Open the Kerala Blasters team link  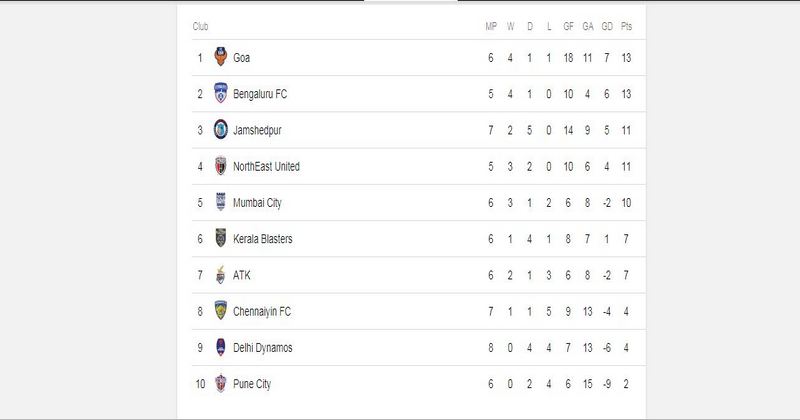click(x=262, y=239)
